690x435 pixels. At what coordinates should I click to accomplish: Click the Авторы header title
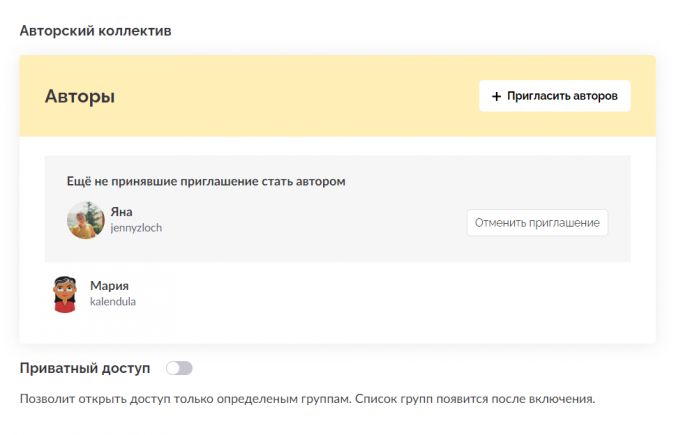80,96
